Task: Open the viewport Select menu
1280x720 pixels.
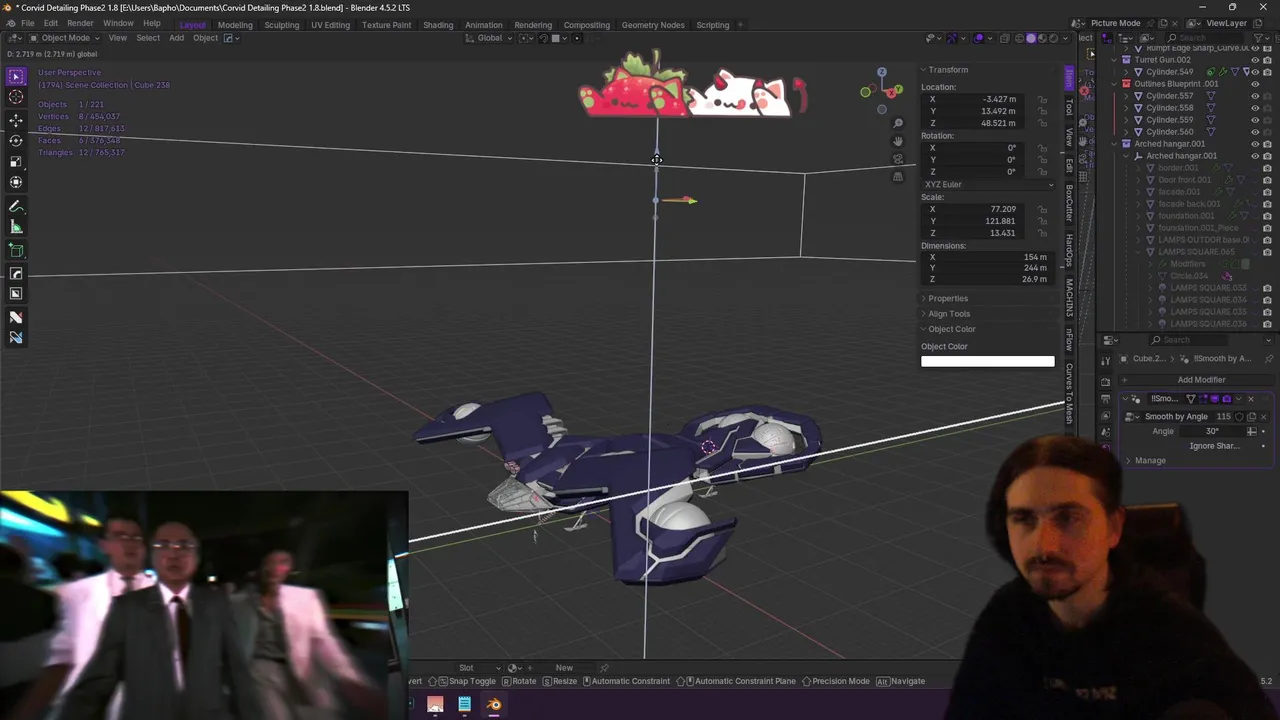Action: click(148, 38)
